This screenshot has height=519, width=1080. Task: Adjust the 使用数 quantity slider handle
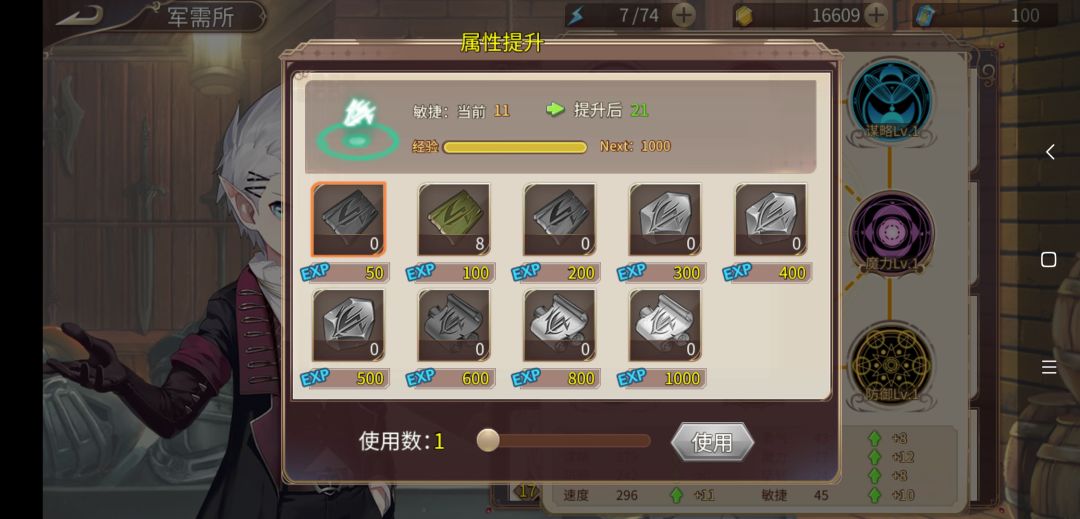488,441
